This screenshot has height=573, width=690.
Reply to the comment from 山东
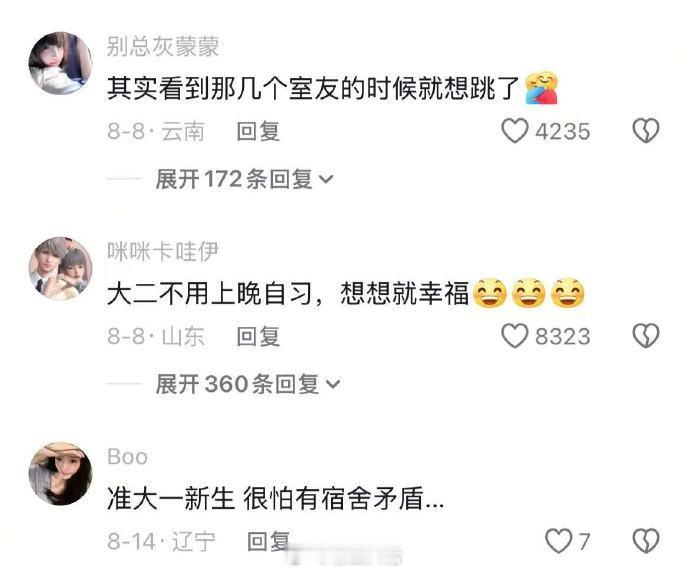258,336
